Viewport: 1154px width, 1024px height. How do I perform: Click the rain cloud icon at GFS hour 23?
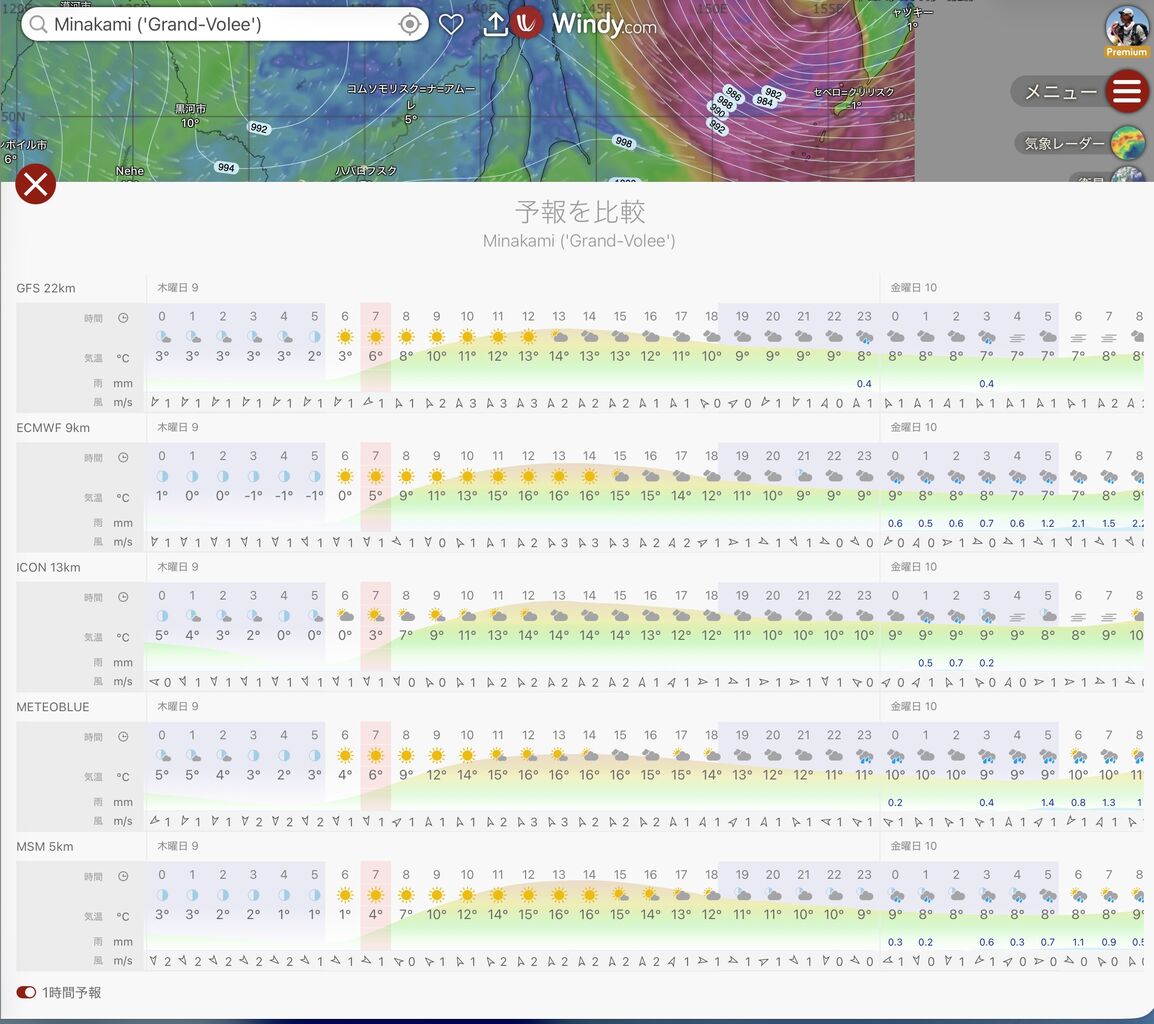(865, 337)
